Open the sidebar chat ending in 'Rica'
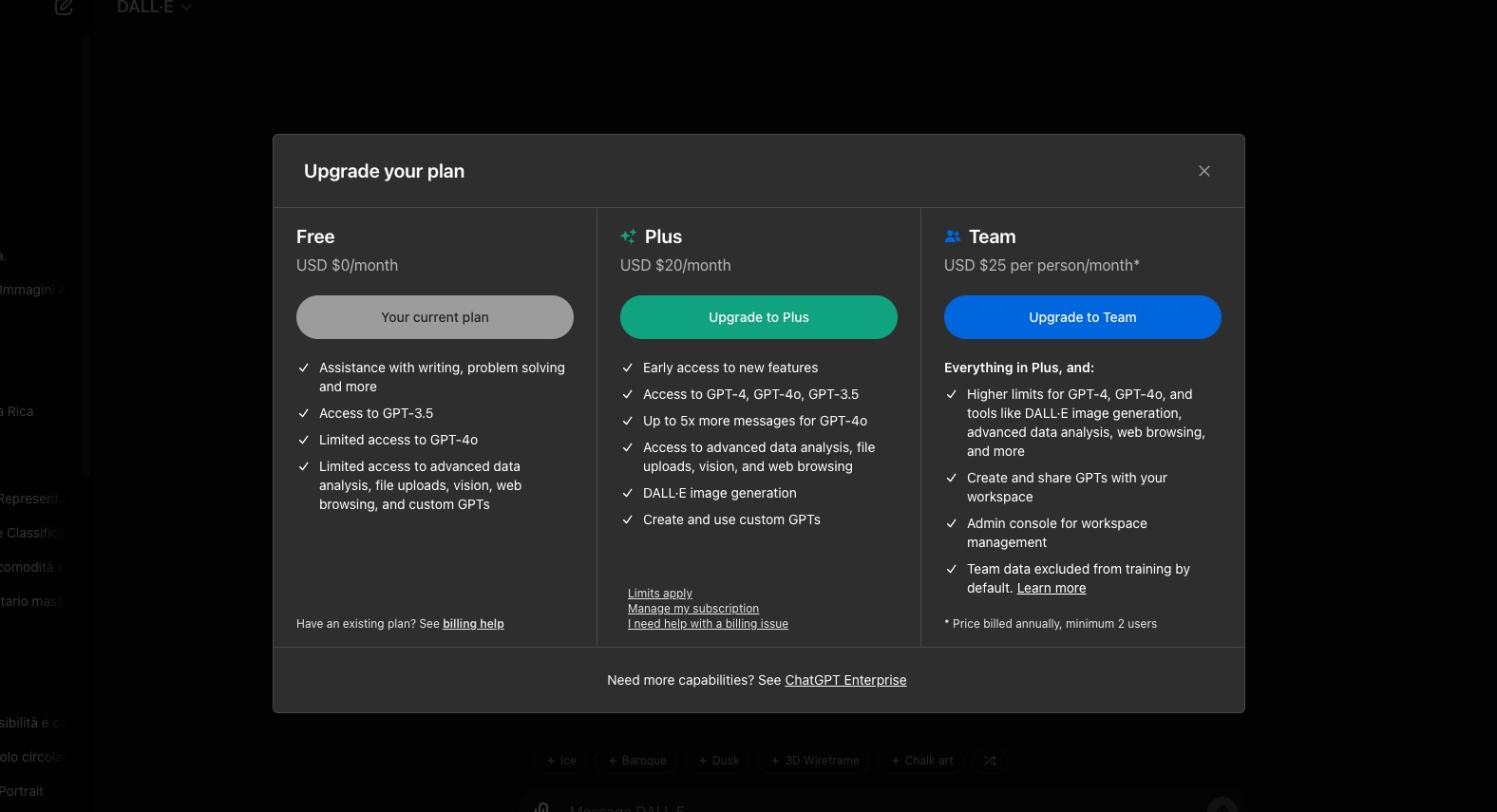 (17, 411)
